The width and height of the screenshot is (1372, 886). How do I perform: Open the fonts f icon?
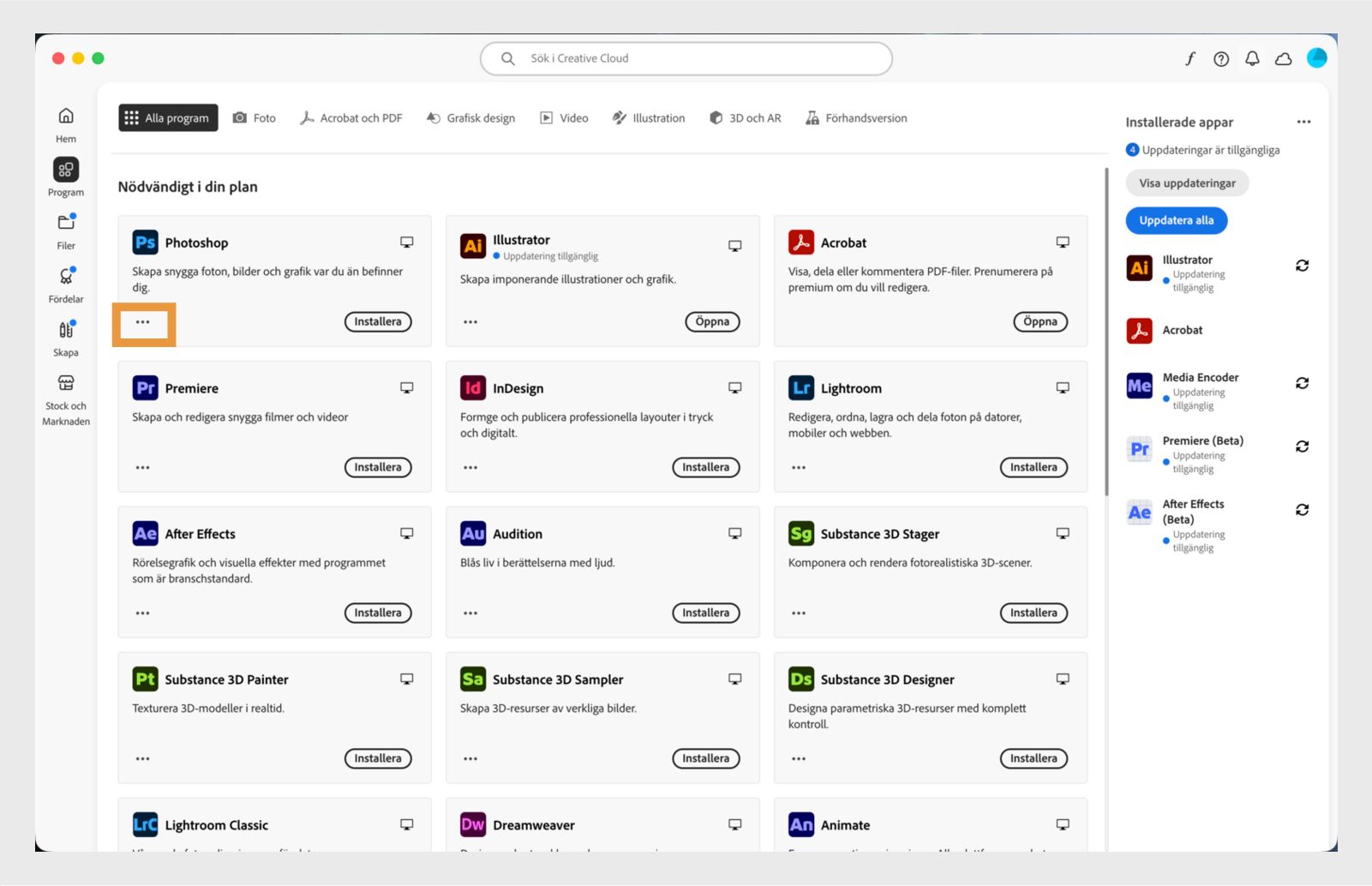tap(1190, 58)
